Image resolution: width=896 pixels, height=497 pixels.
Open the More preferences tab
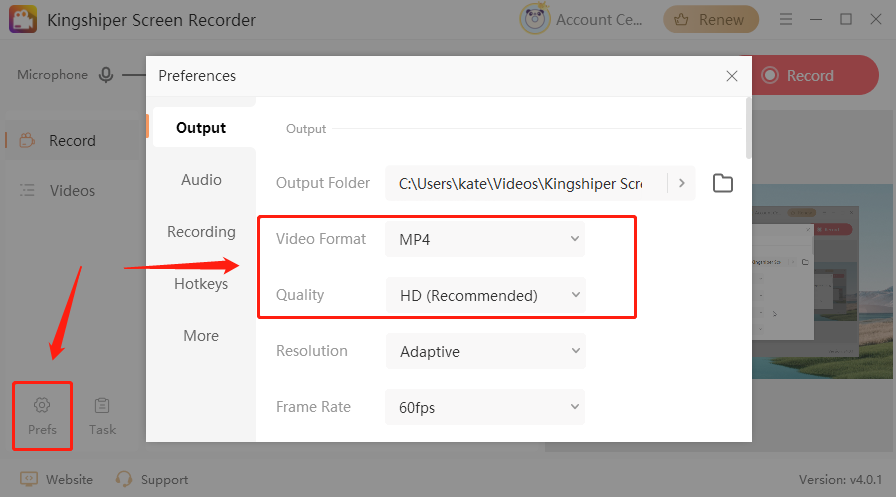tap(201, 336)
